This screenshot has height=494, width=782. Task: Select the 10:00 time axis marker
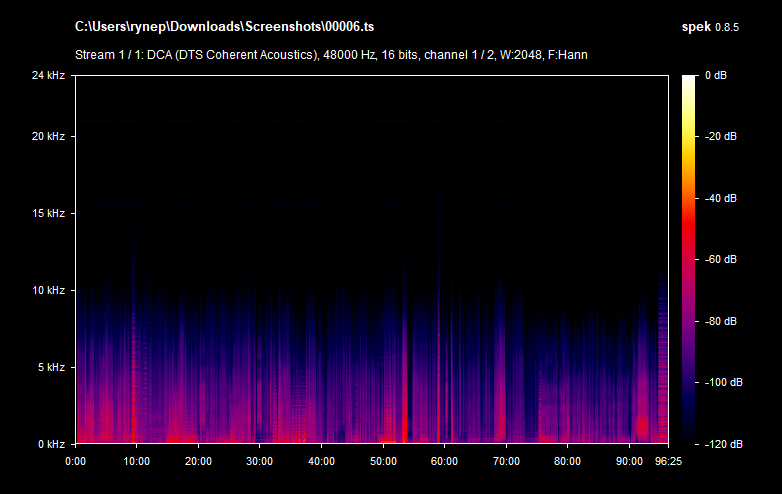[x=137, y=461]
